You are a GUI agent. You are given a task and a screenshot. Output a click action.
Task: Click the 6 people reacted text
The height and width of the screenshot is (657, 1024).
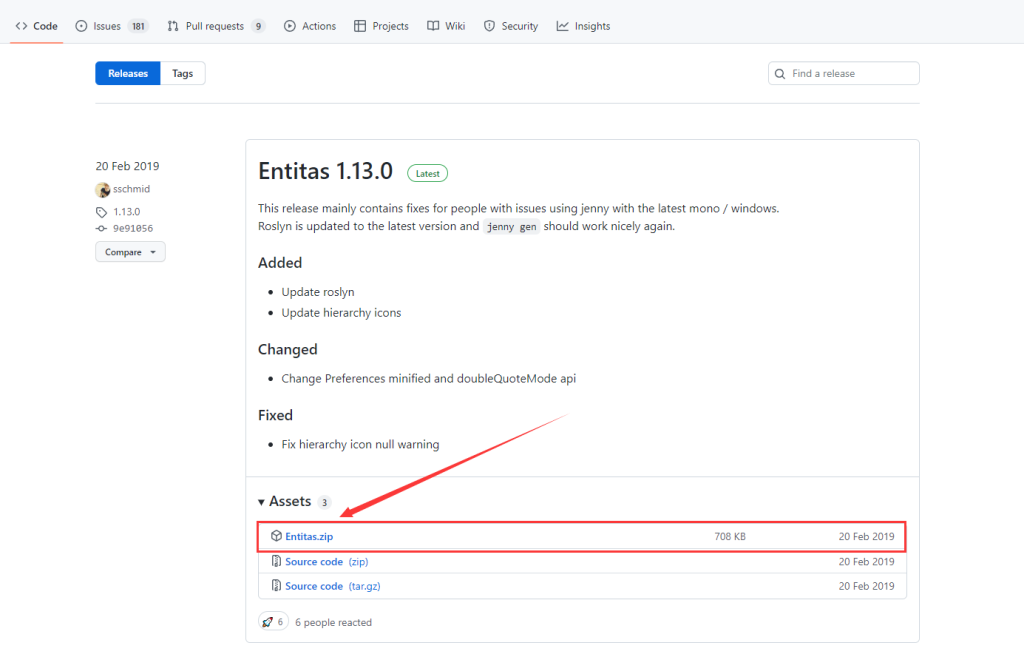(x=333, y=622)
